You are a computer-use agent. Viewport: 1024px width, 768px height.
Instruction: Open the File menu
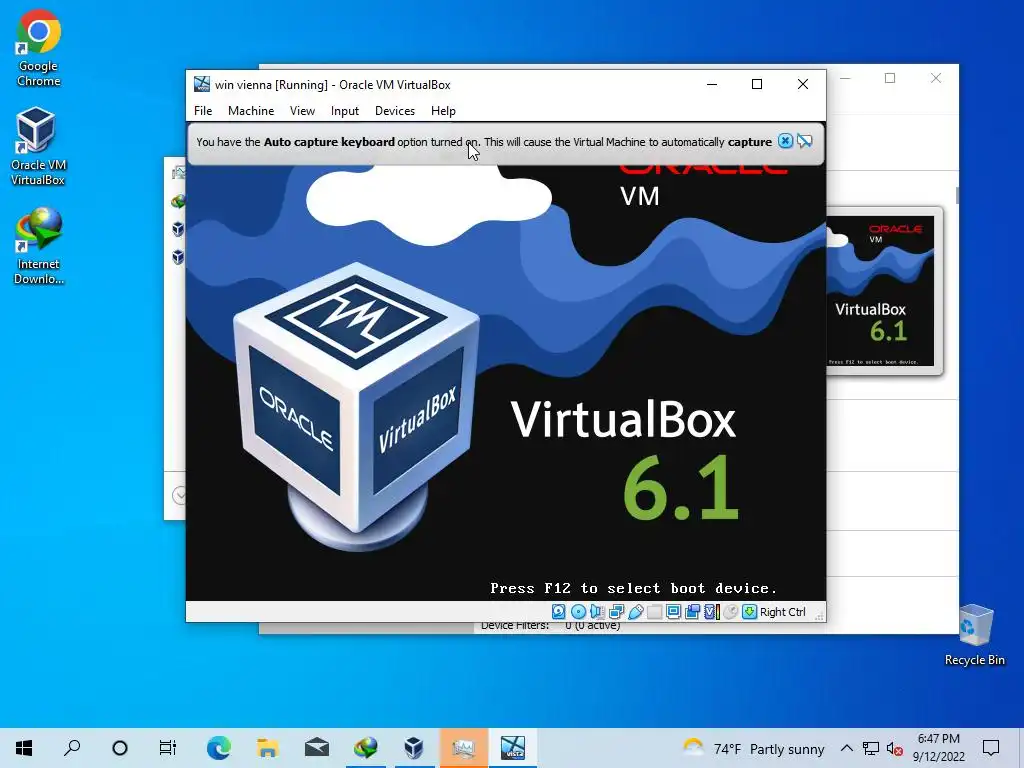point(203,111)
